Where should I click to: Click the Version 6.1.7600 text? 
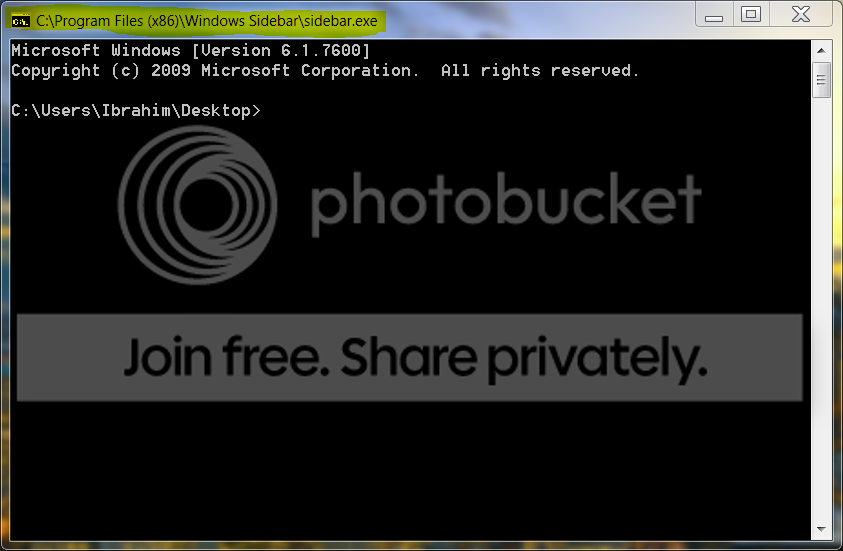281,51
